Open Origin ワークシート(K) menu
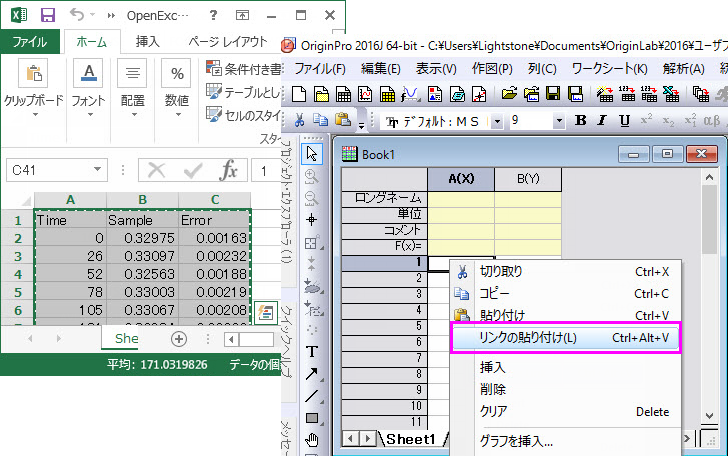Viewport: 728px width, 456px height. pyautogui.click(x=610, y=69)
